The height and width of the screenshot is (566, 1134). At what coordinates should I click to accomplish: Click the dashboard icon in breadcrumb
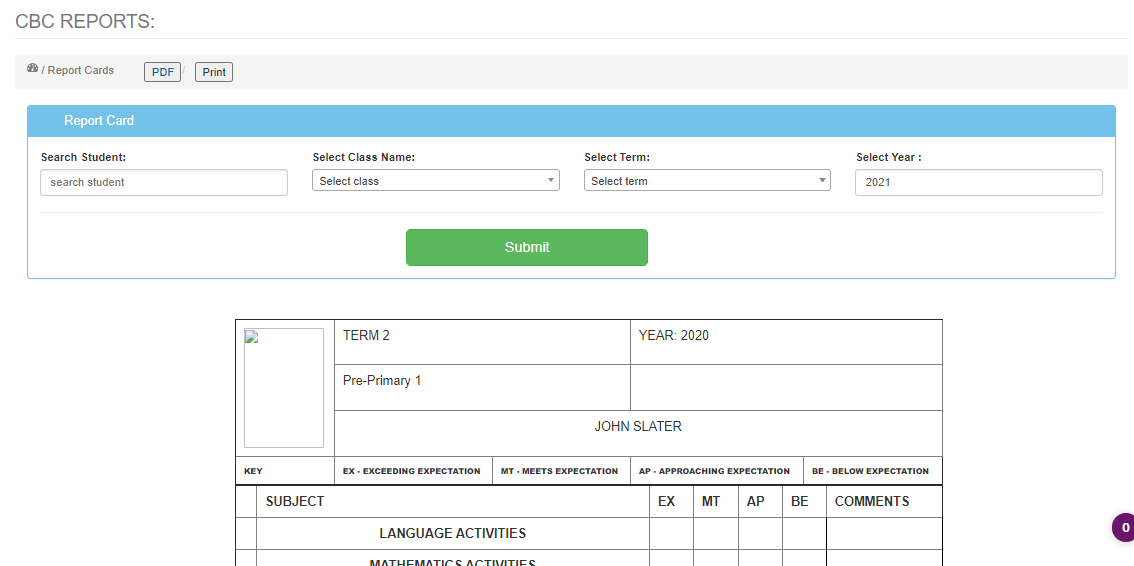pyautogui.click(x=32, y=69)
